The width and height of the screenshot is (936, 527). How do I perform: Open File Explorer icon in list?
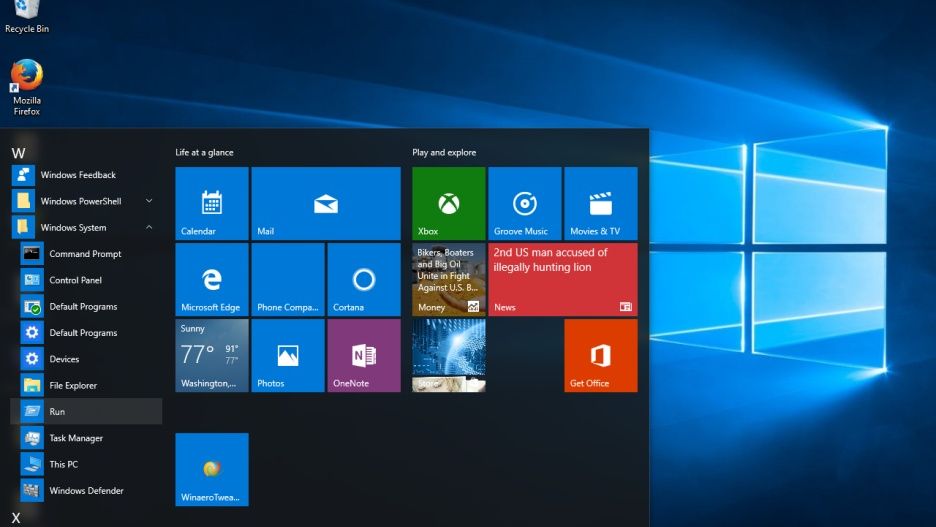[x=32, y=385]
